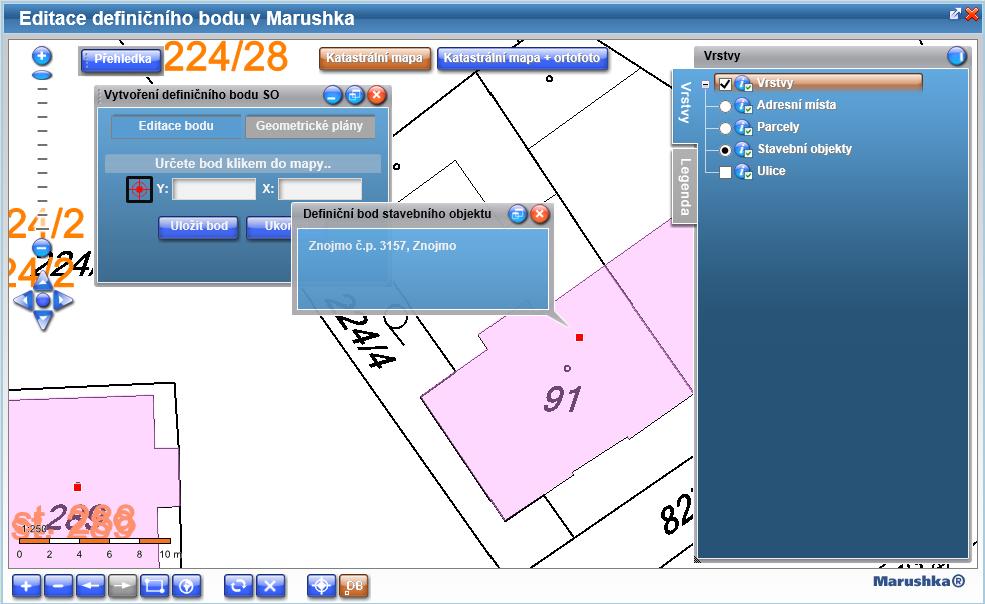Image resolution: width=985 pixels, height=604 pixels.
Task: Click the 'Určete bod klikem do mapy..' instruction
Action: pyautogui.click(x=242, y=164)
